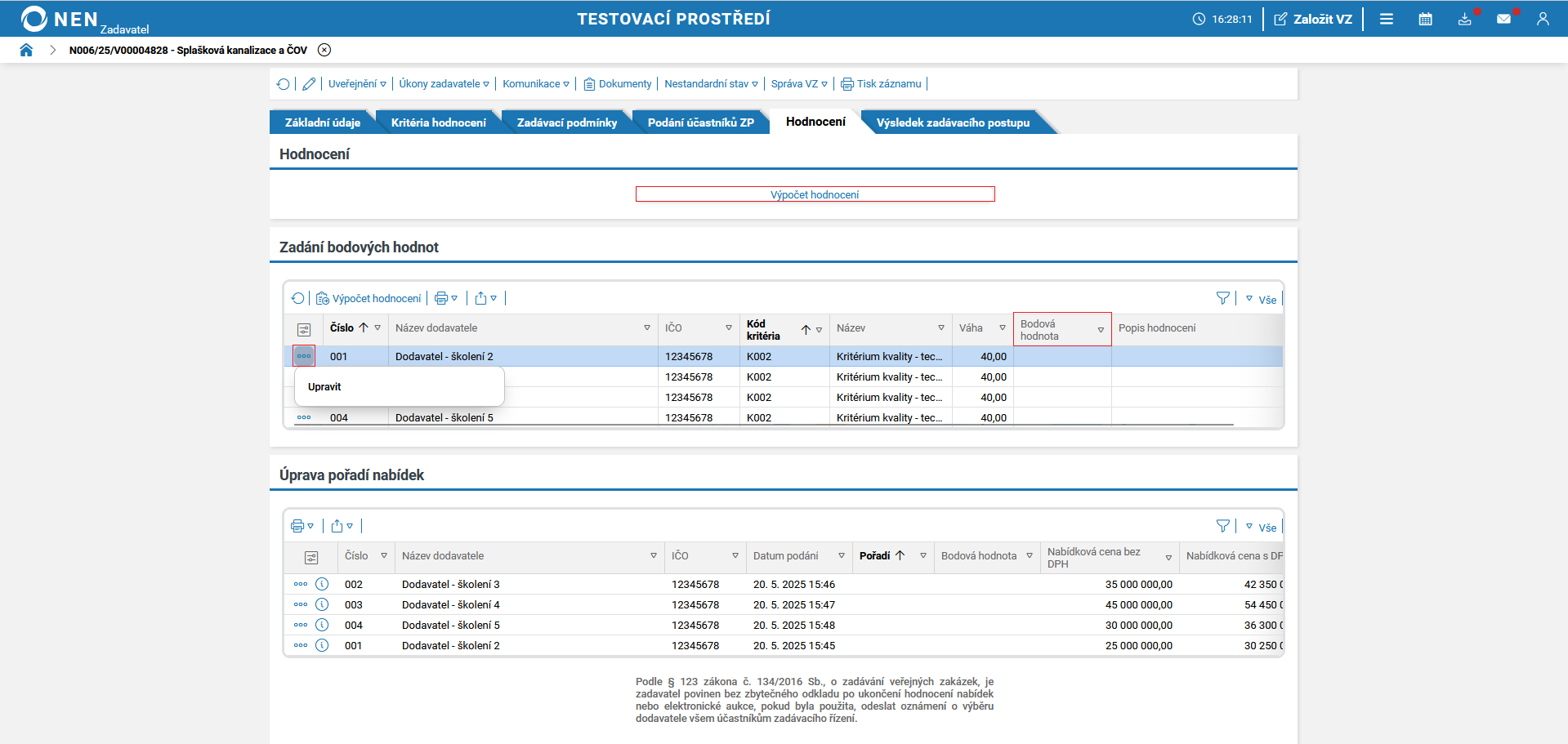Refresh the record using toolbar refresh icon
Screen dimensions: 1568x744
[x=284, y=84]
